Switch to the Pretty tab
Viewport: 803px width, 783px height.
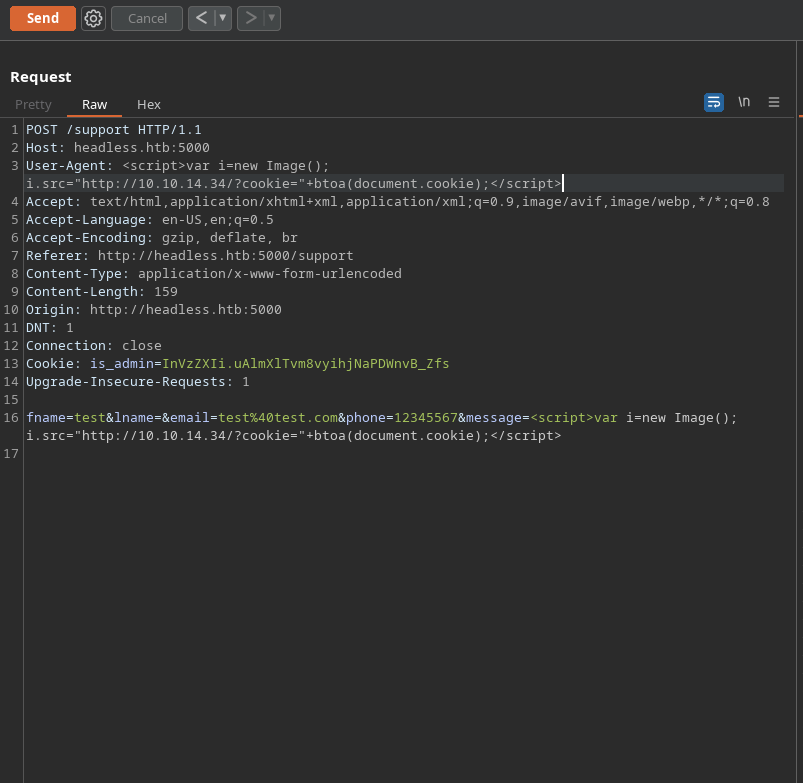(x=33, y=104)
